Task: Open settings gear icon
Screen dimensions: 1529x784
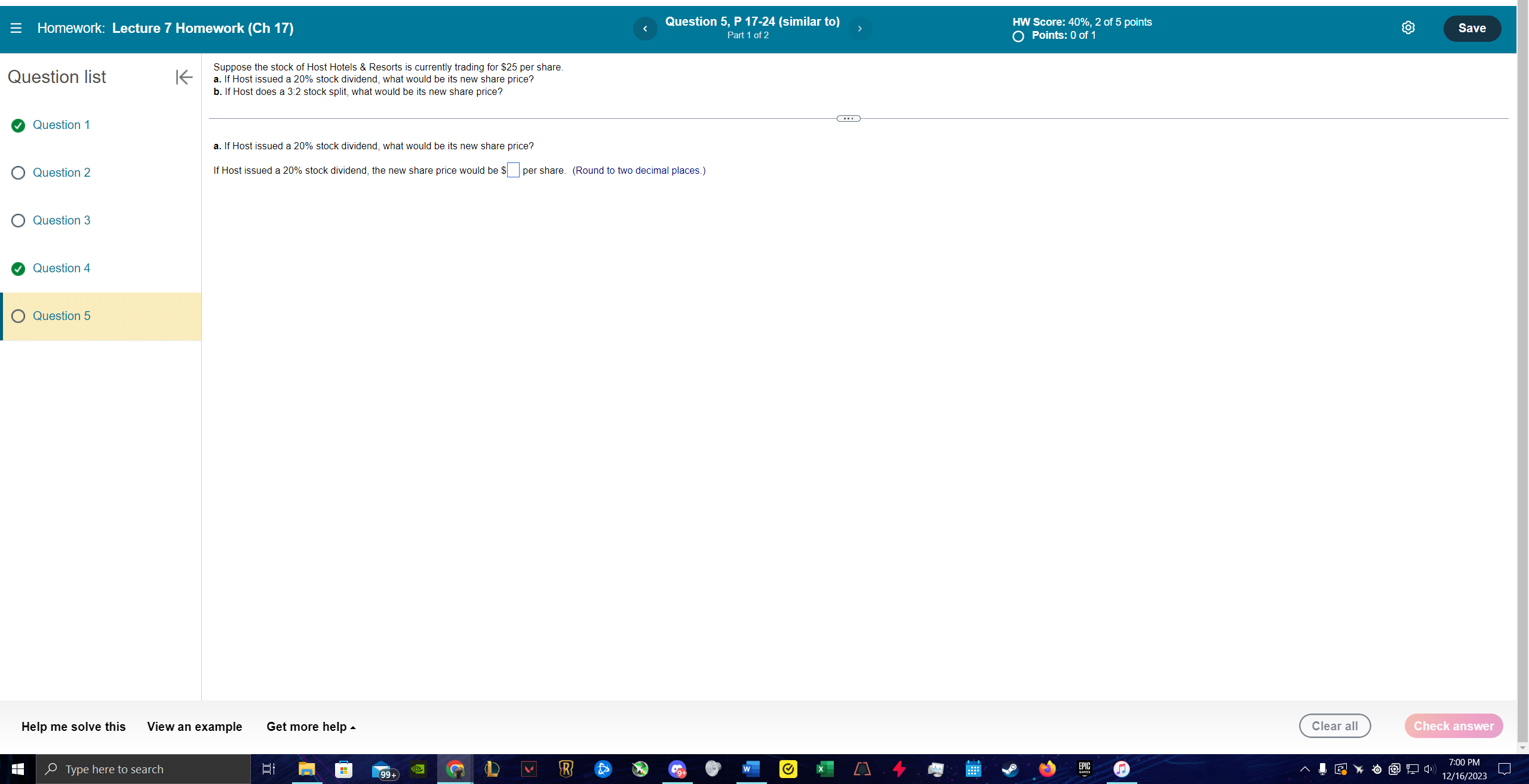Action: pyautogui.click(x=1408, y=28)
